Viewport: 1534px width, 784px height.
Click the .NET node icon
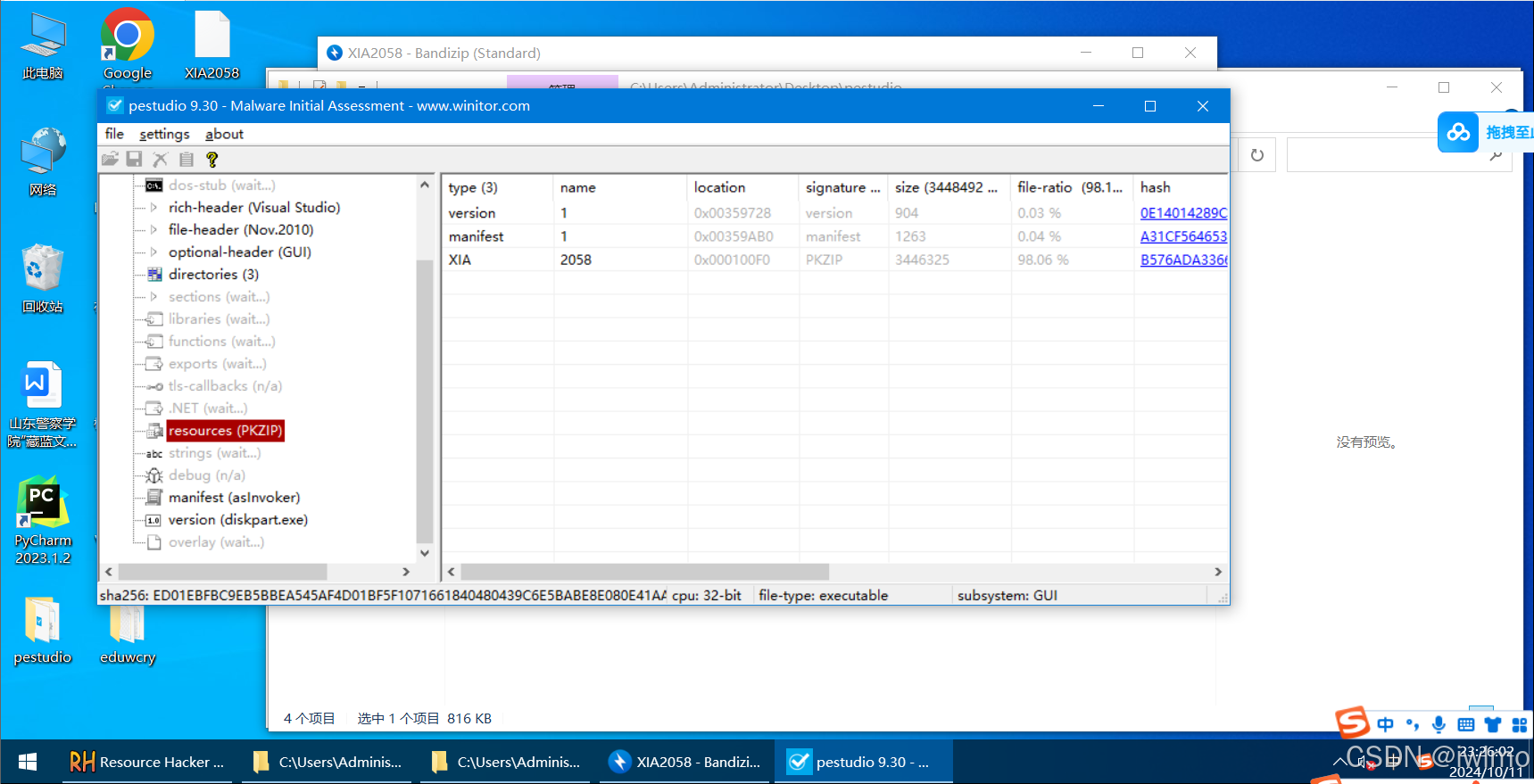click(154, 409)
